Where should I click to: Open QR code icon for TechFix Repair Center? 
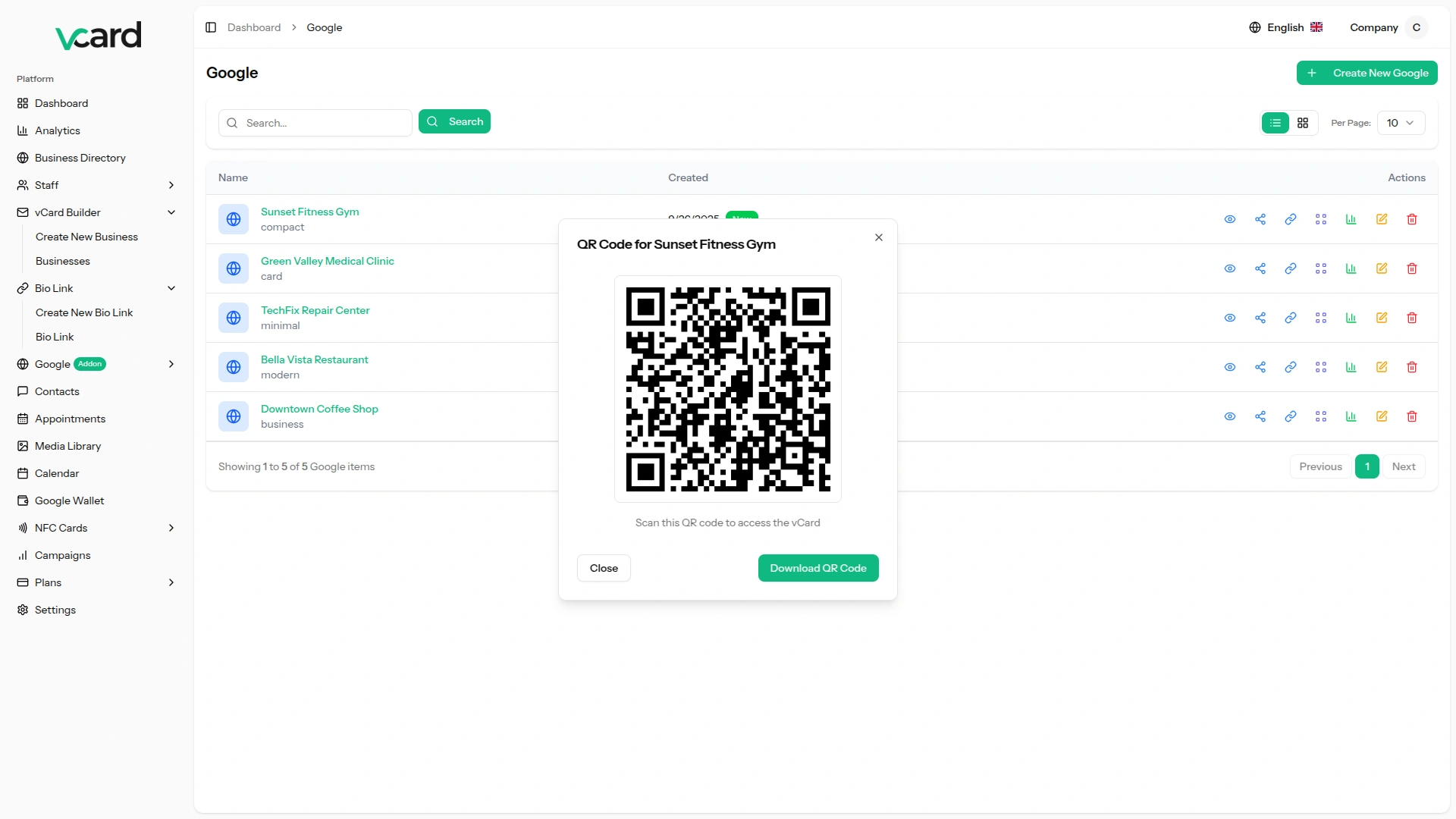pos(1320,318)
